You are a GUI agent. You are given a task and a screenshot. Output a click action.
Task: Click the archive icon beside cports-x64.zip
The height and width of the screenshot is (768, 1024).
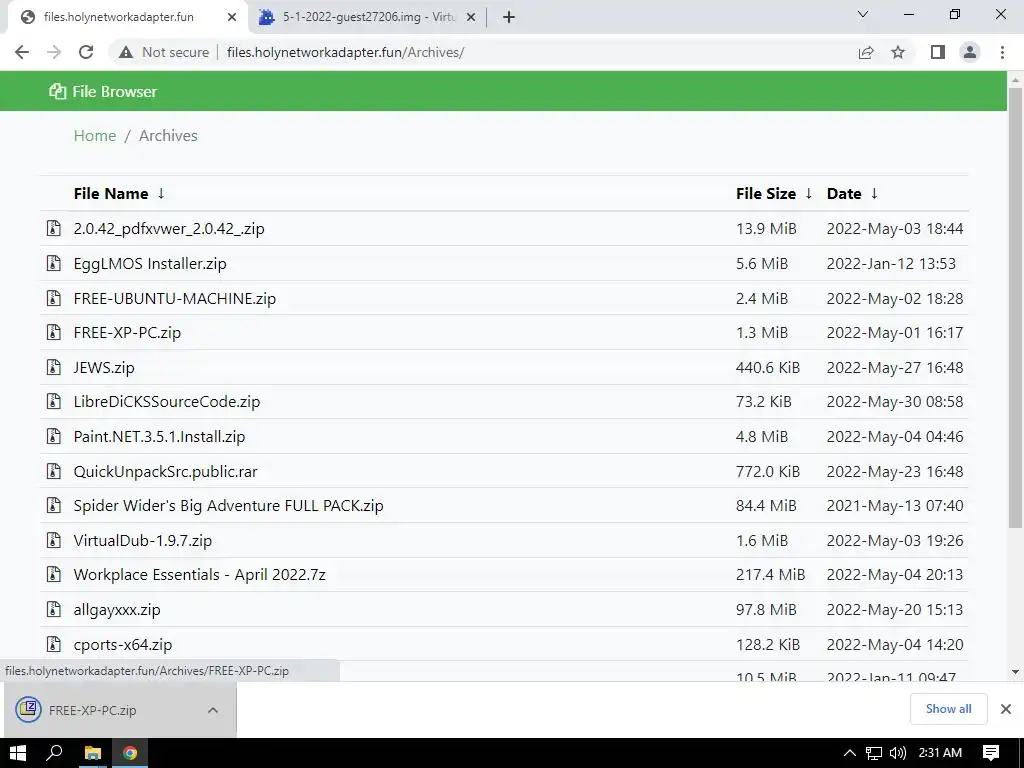(54, 644)
